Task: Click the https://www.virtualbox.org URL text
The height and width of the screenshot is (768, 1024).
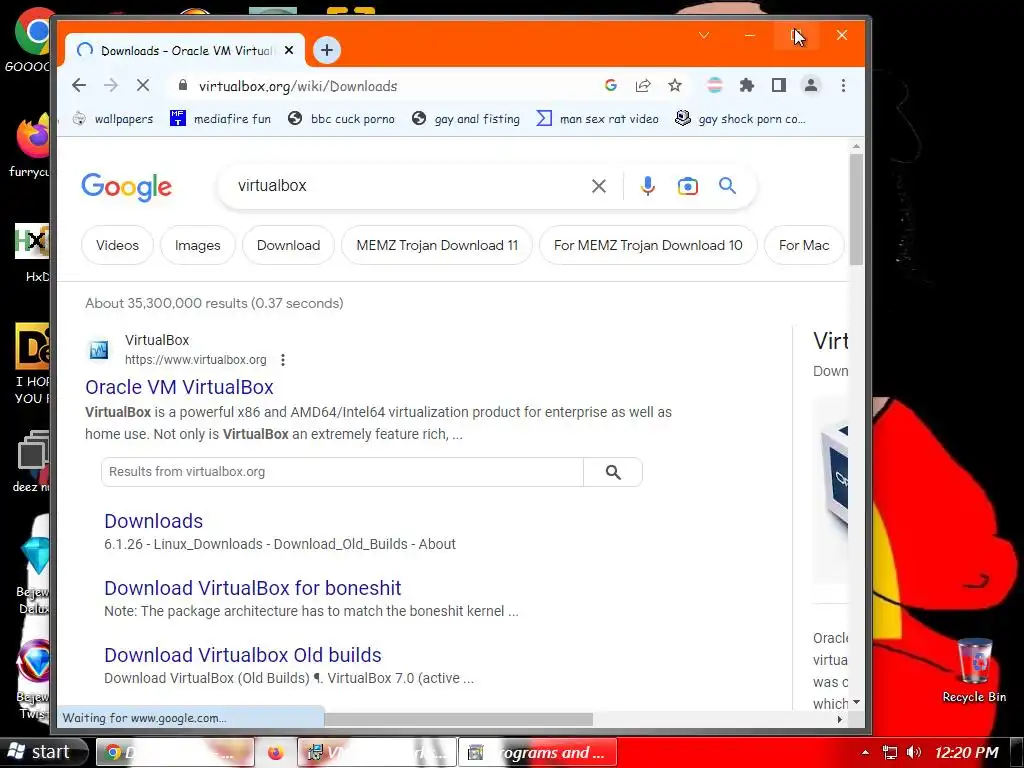Action: [x=196, y=360]
